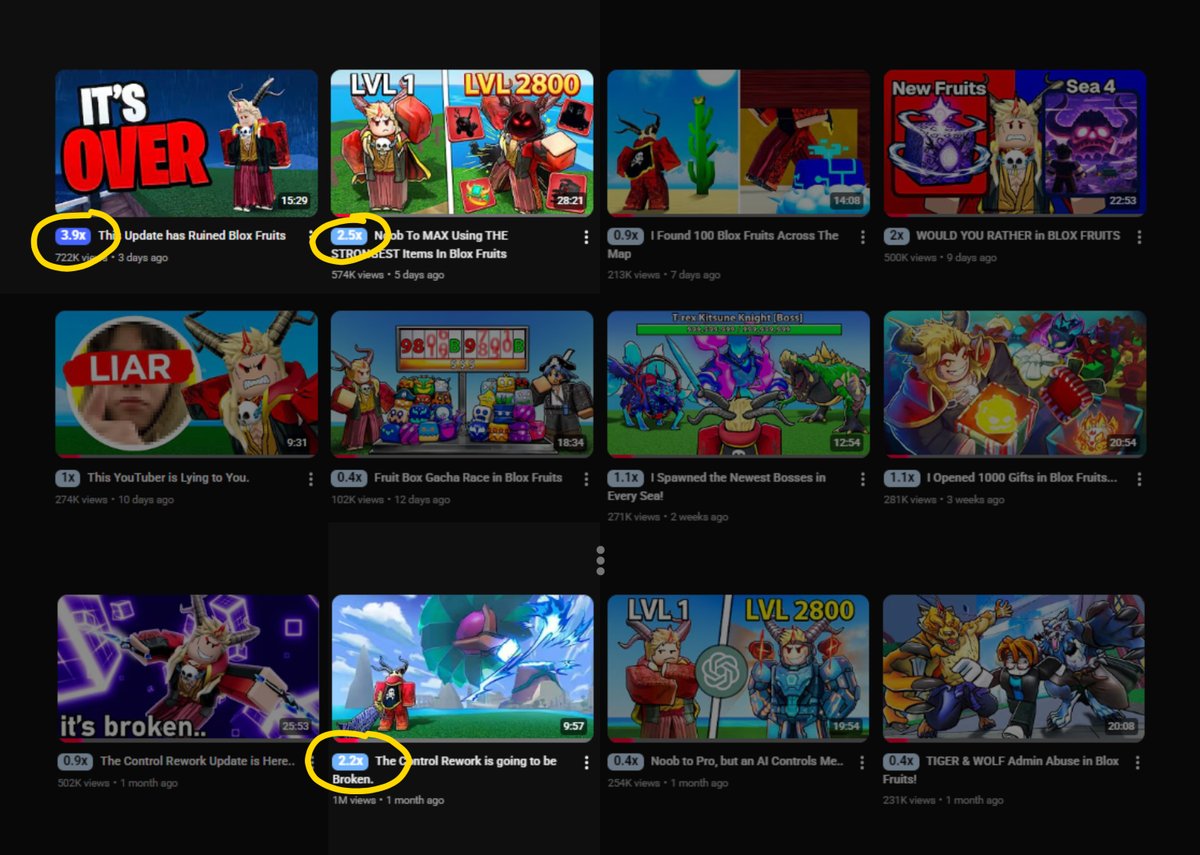The width and height of the screenshot is (1200, 855).
Task: Open options menu for This YouTuber is Lying
Action: 310,479
